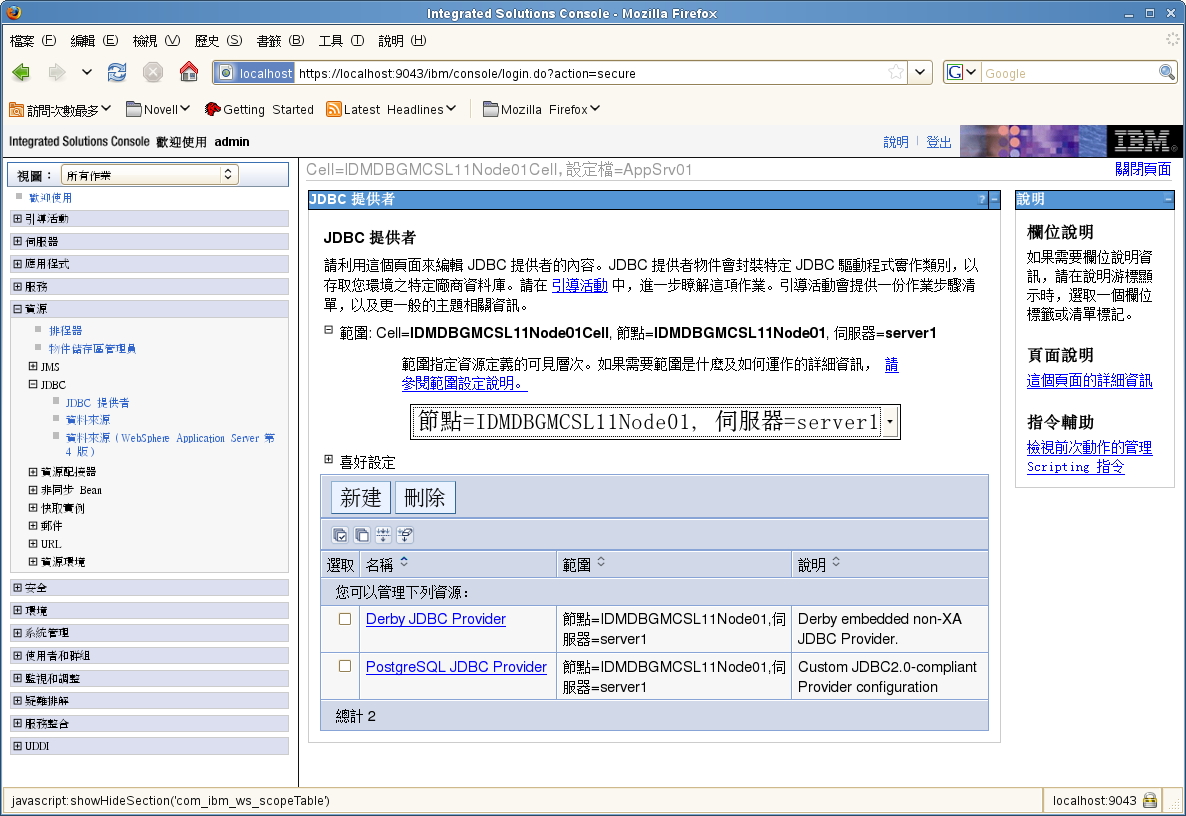Click the Select All table toolbar icon
The image size is (1186, 816).
pos(340,535)
